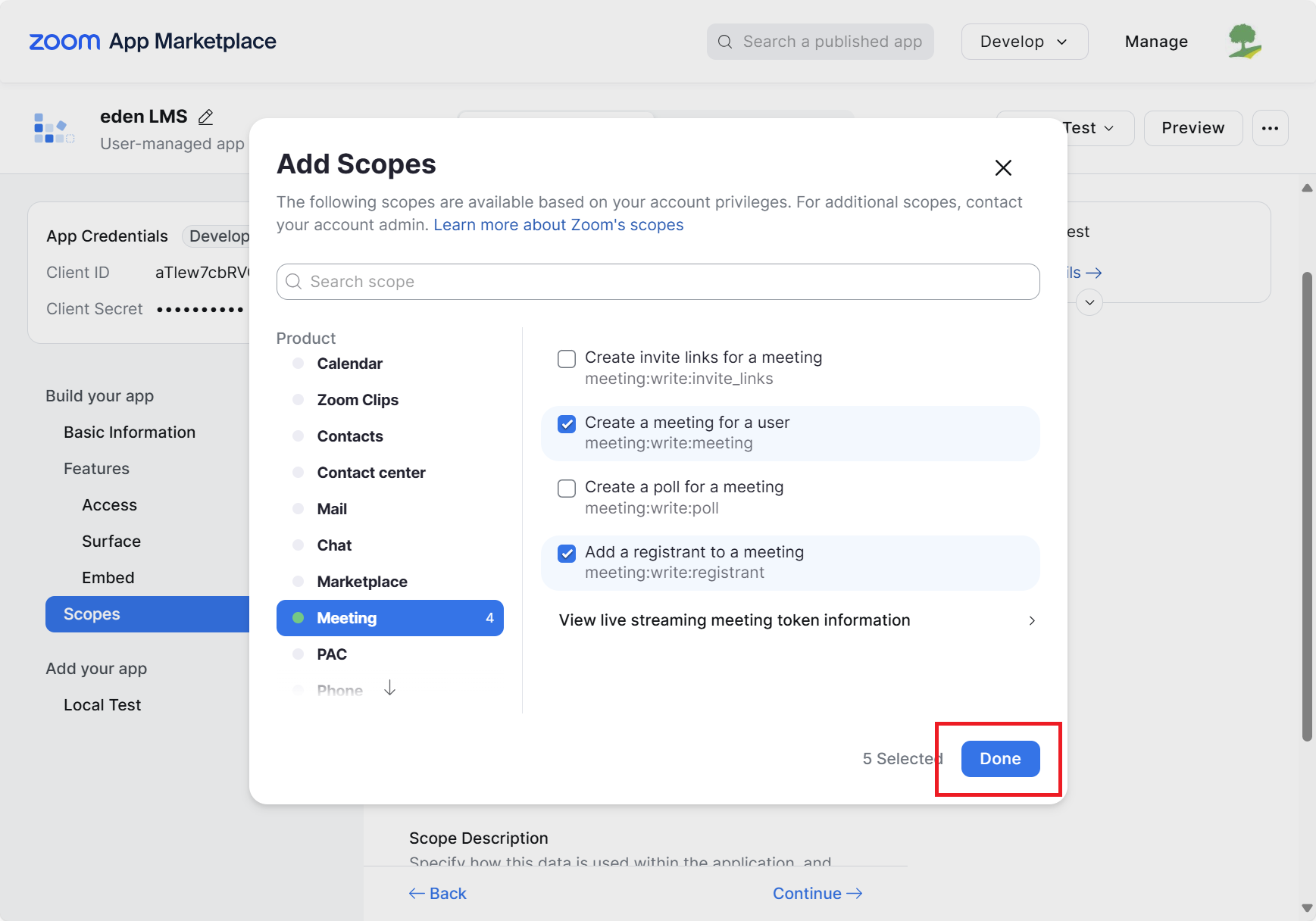Image resolution: width=1316 pixels, height=921 pixels.
Task: Select the Contact center product
Action: [371, 473]
